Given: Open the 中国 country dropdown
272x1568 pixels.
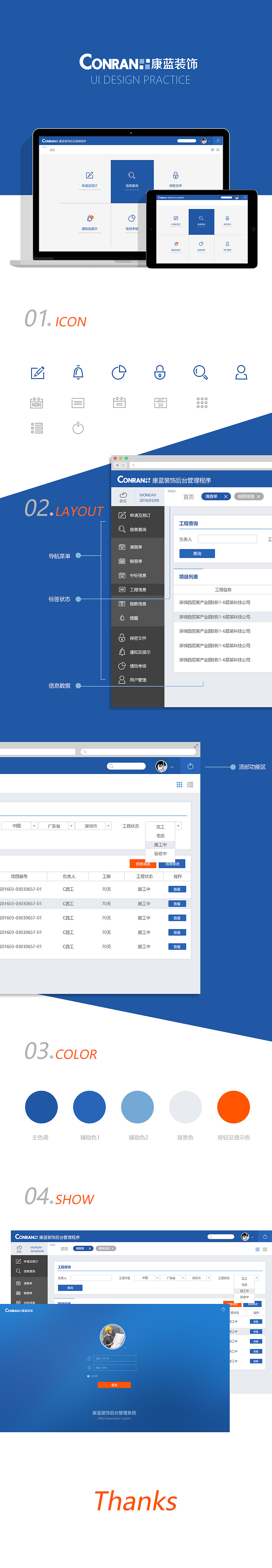Looking at the screenshot, I should 19,826.
